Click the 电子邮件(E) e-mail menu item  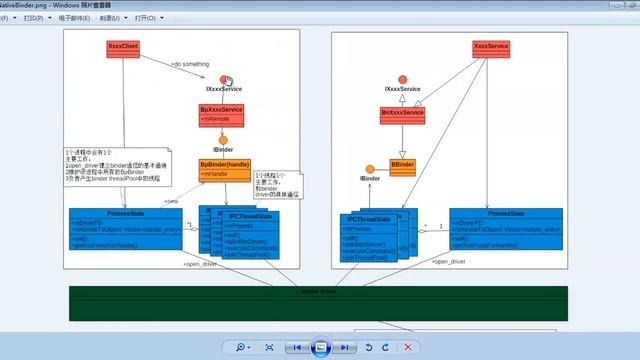click(x=74, y=18)
